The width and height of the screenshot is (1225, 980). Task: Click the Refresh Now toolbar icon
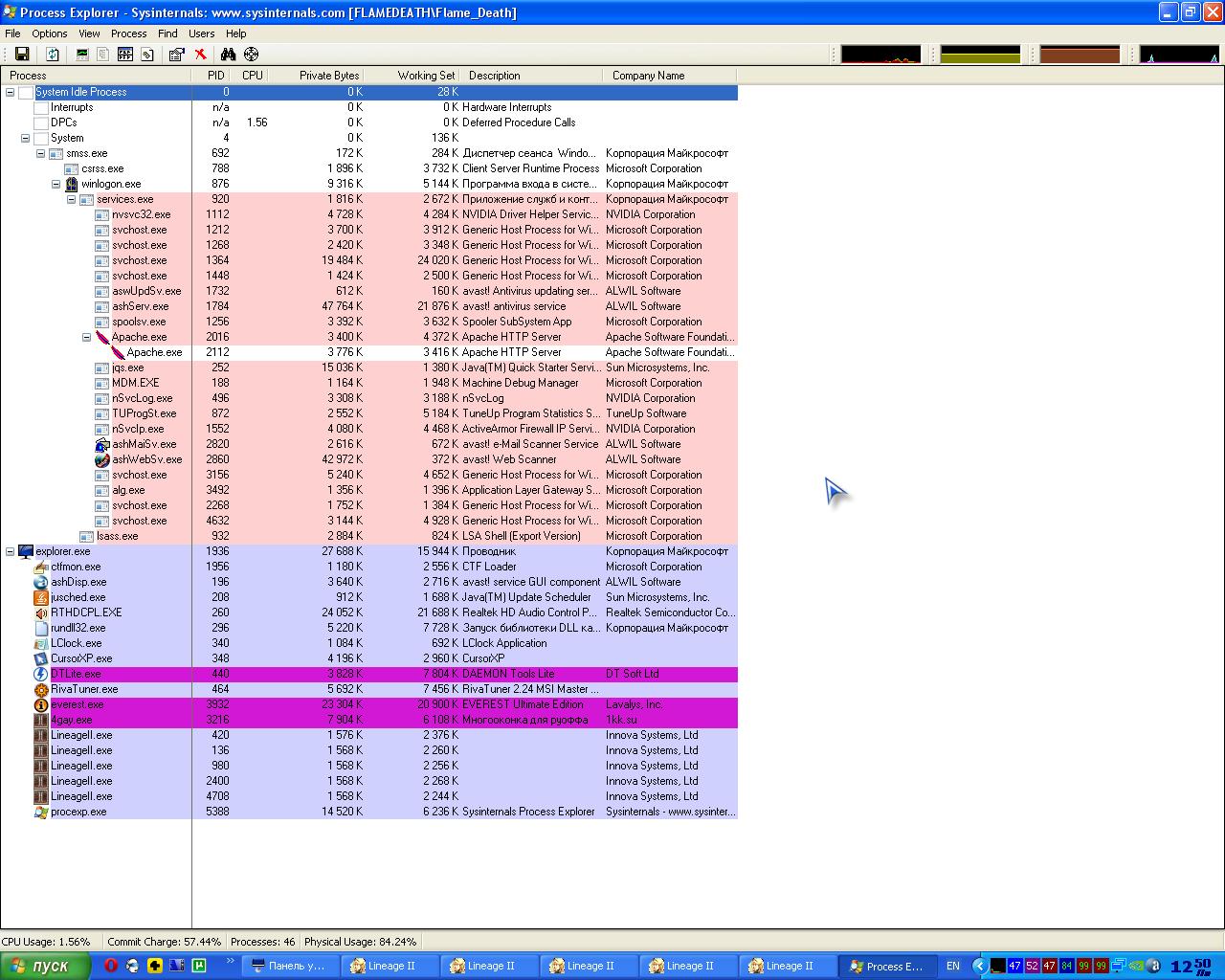(53, 55)
